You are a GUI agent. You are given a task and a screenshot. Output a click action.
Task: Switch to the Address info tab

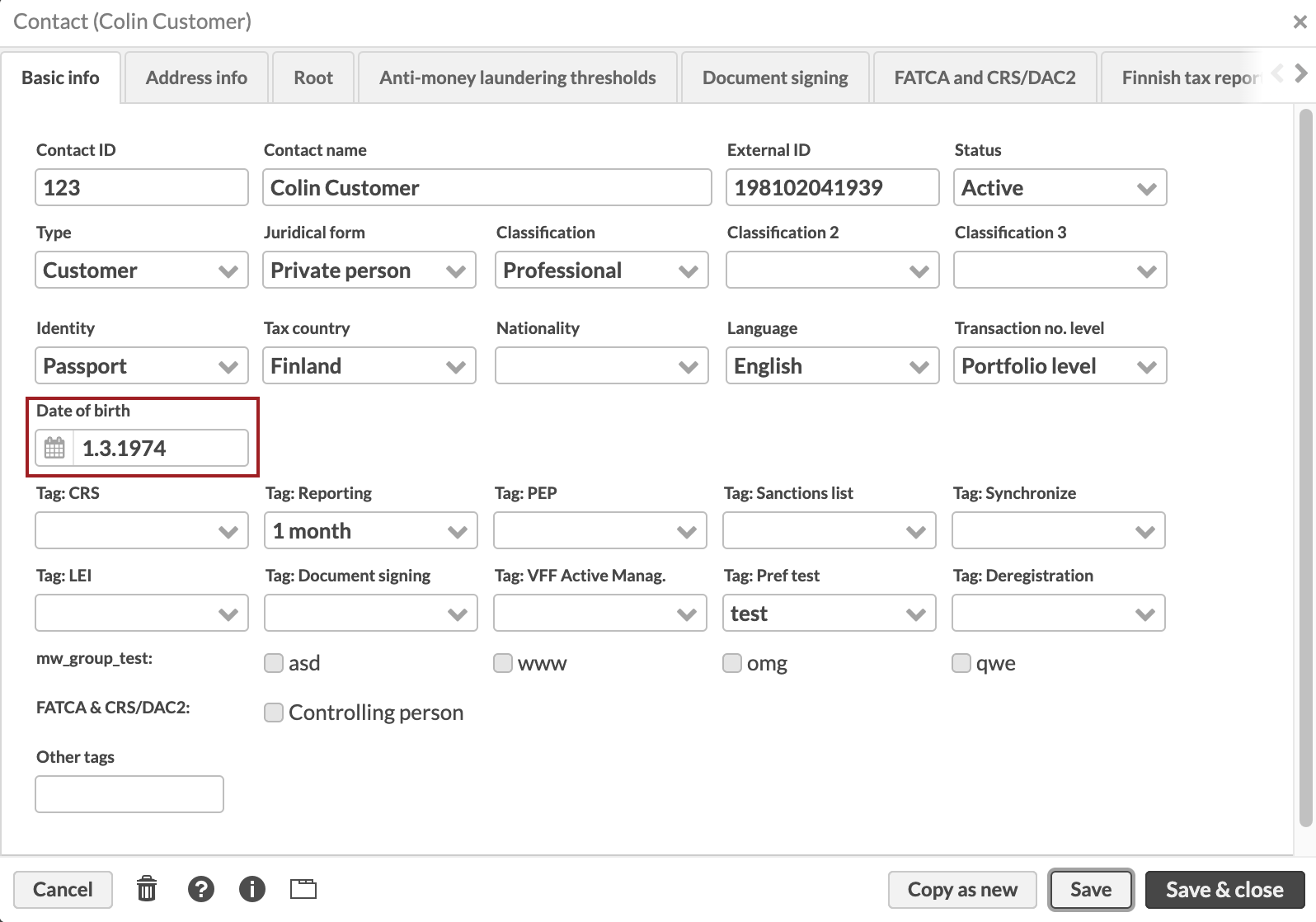tap(196, 78)
